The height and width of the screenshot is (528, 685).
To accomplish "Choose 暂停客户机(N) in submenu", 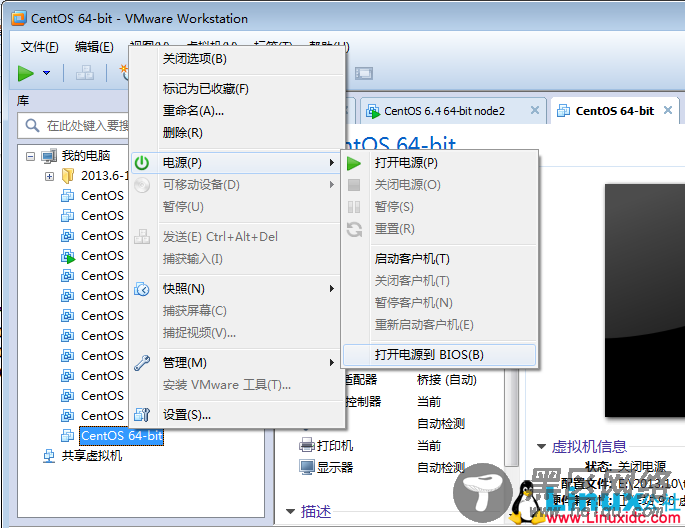I will point(414,302).
